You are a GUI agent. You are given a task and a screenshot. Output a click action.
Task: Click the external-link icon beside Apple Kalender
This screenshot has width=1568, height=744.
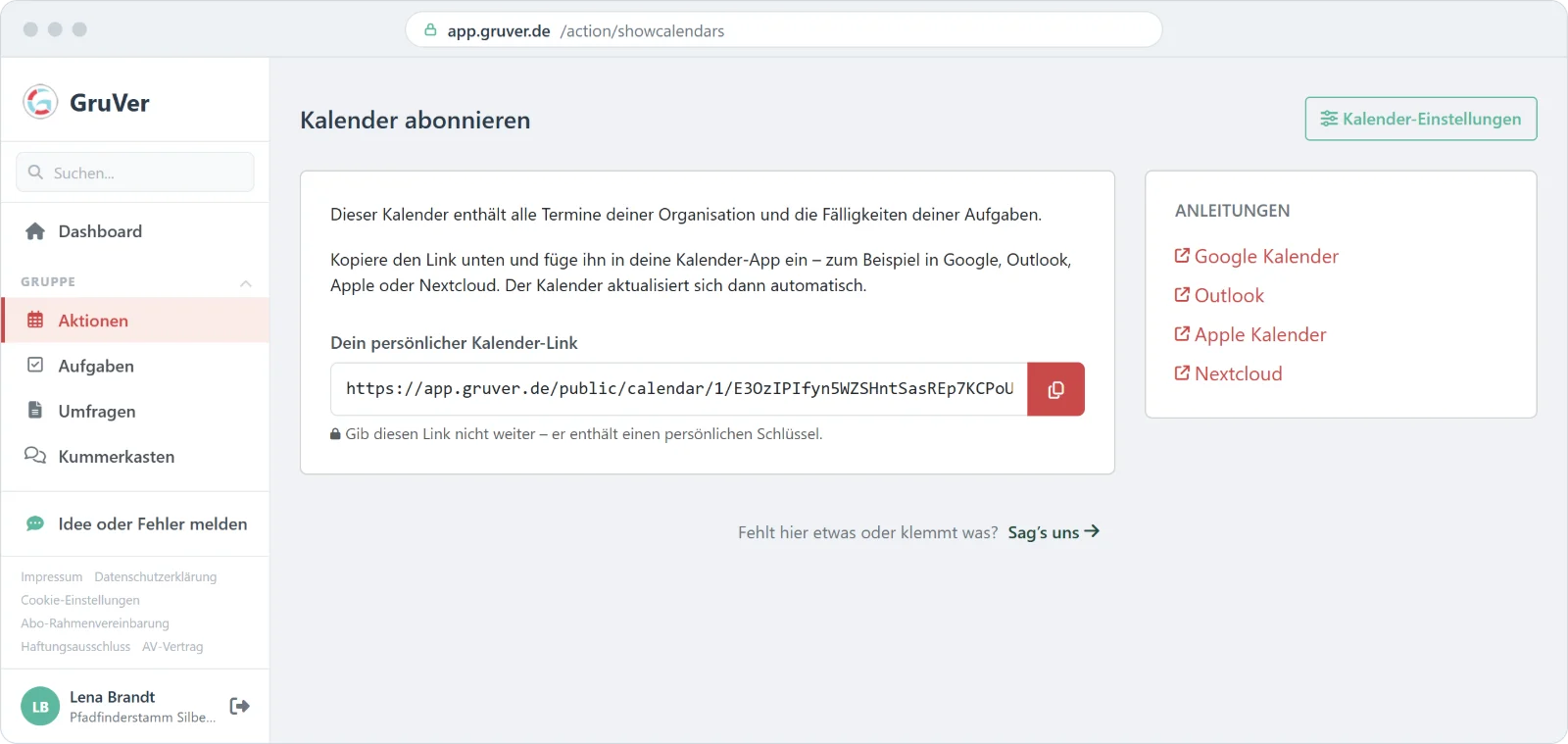coord(1182,334)
